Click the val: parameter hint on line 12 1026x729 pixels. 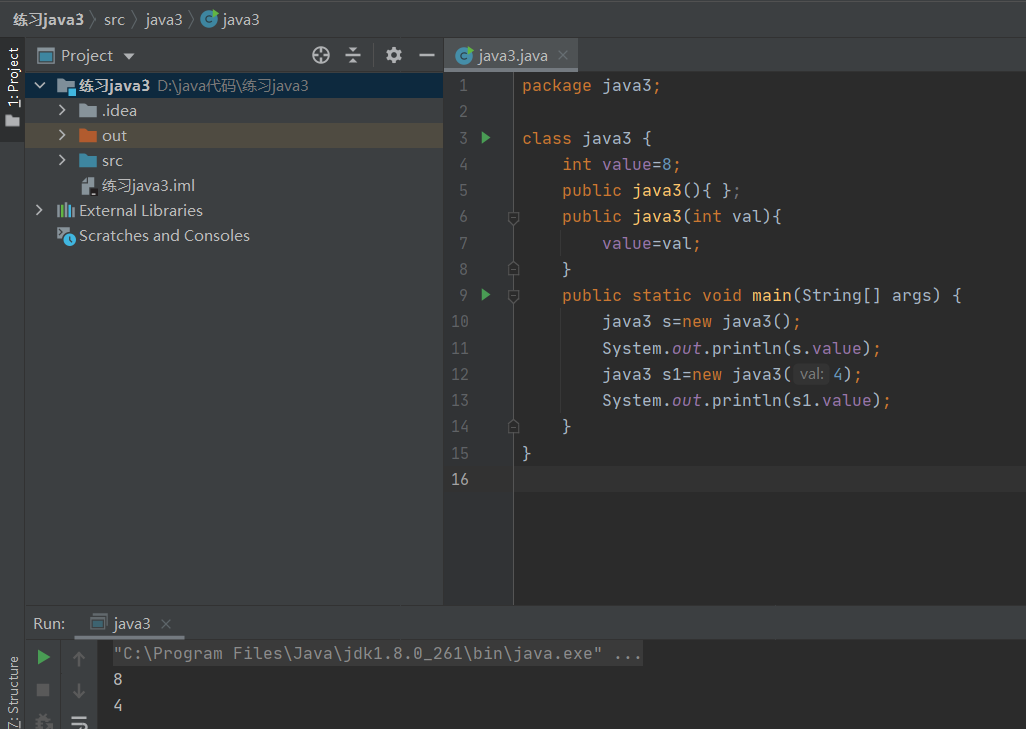click(x=811, y=374)
